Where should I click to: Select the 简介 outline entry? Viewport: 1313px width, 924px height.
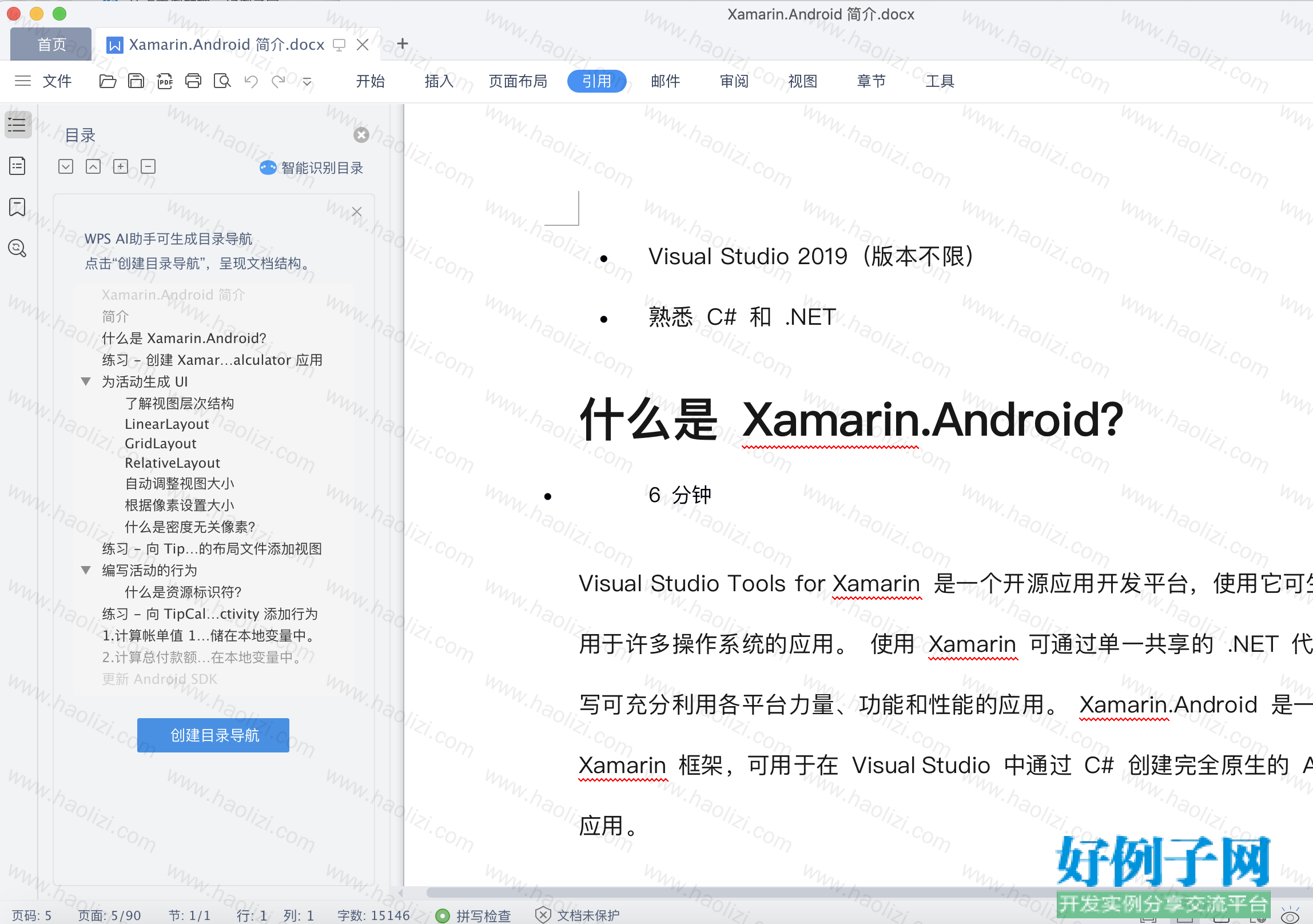click(x=115, y=317)
